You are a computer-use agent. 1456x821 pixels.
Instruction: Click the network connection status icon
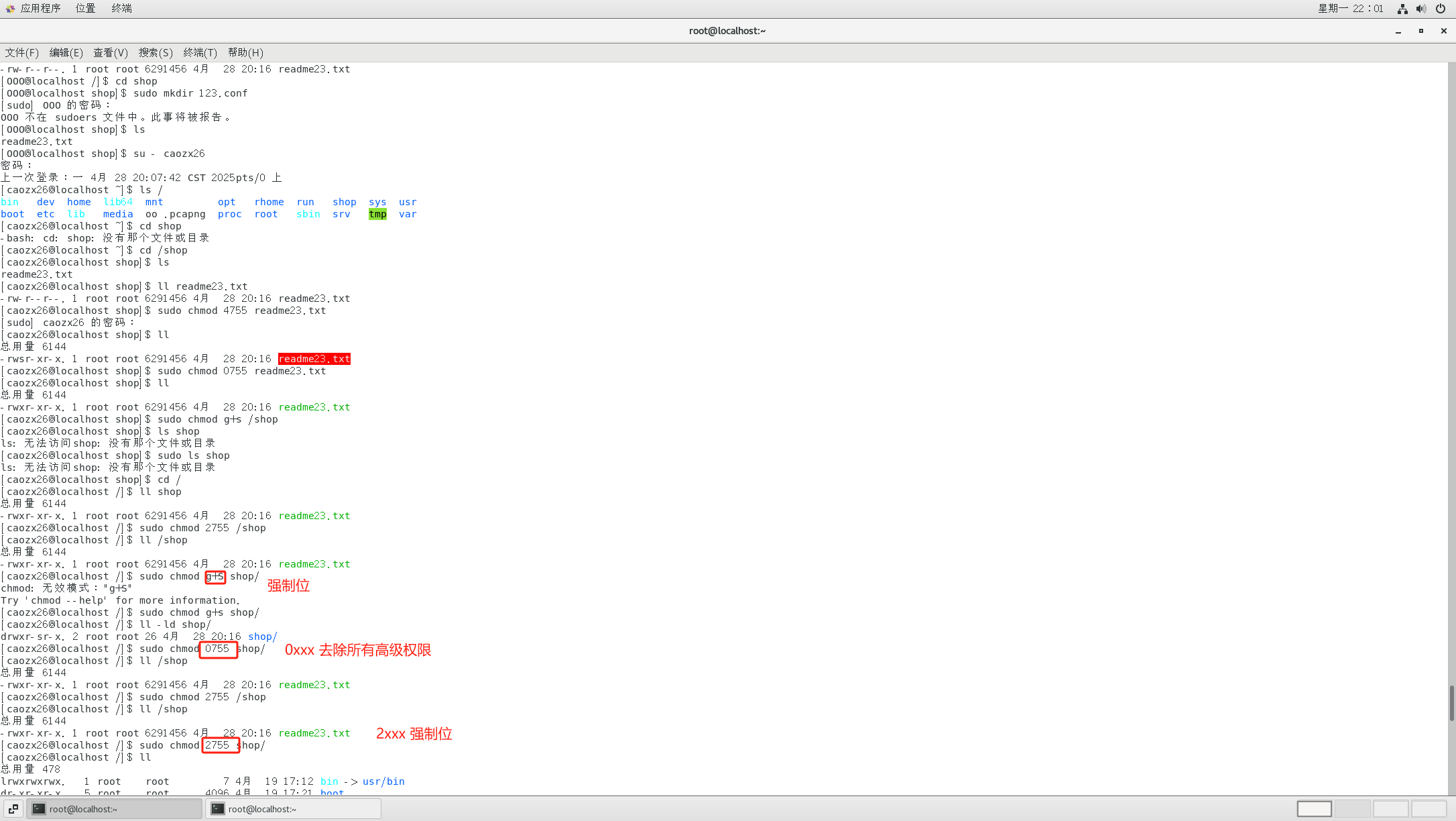(x=1402, y=9)
